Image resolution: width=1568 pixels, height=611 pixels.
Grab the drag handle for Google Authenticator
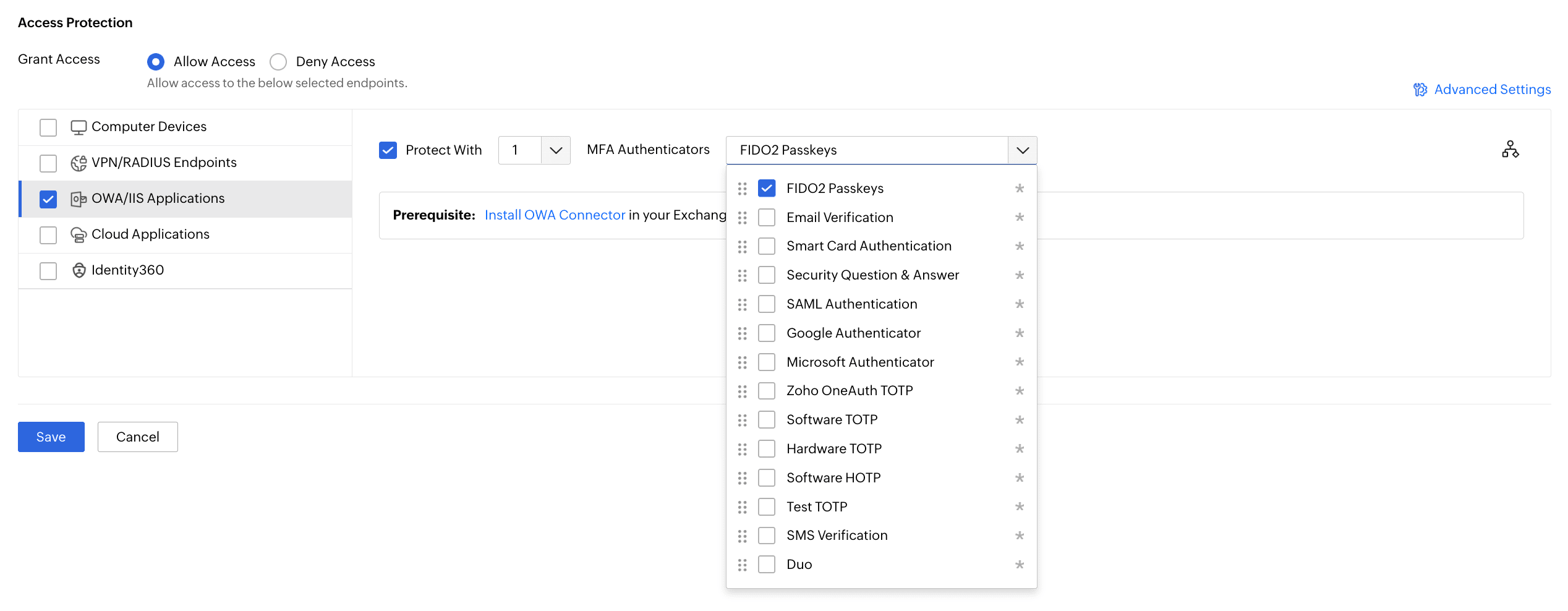click(742, 333)
